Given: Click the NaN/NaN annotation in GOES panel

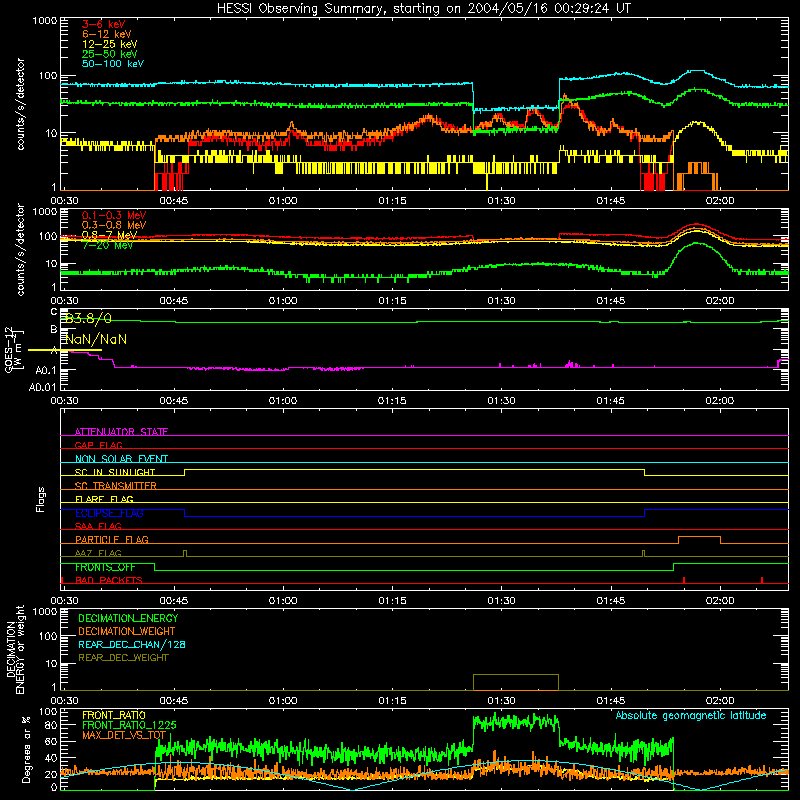Looking at the screenshot, I should click(96, 339).
